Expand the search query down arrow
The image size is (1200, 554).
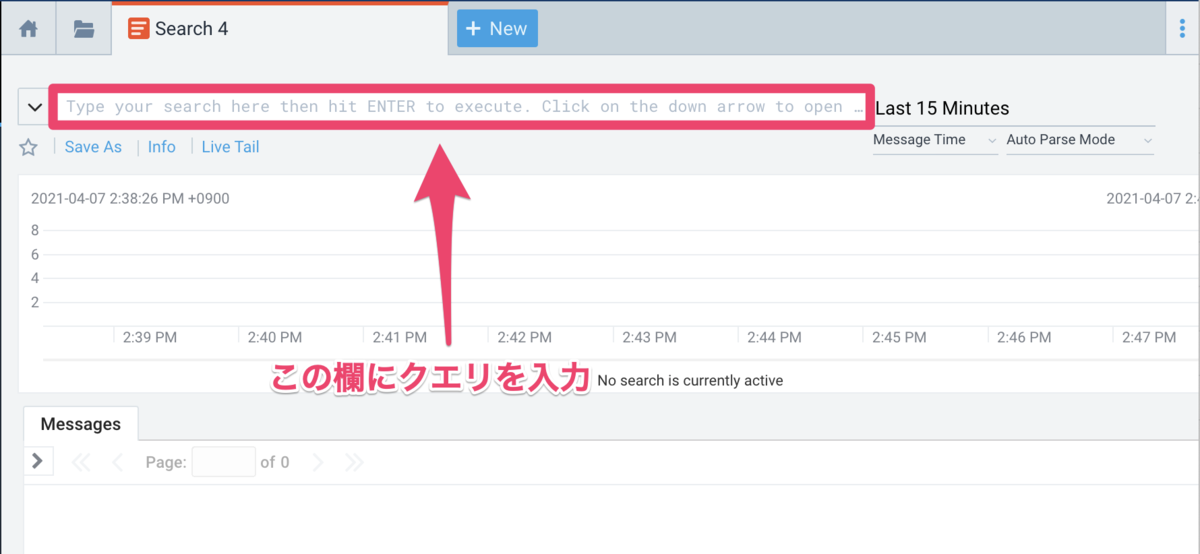pos(35,107)
